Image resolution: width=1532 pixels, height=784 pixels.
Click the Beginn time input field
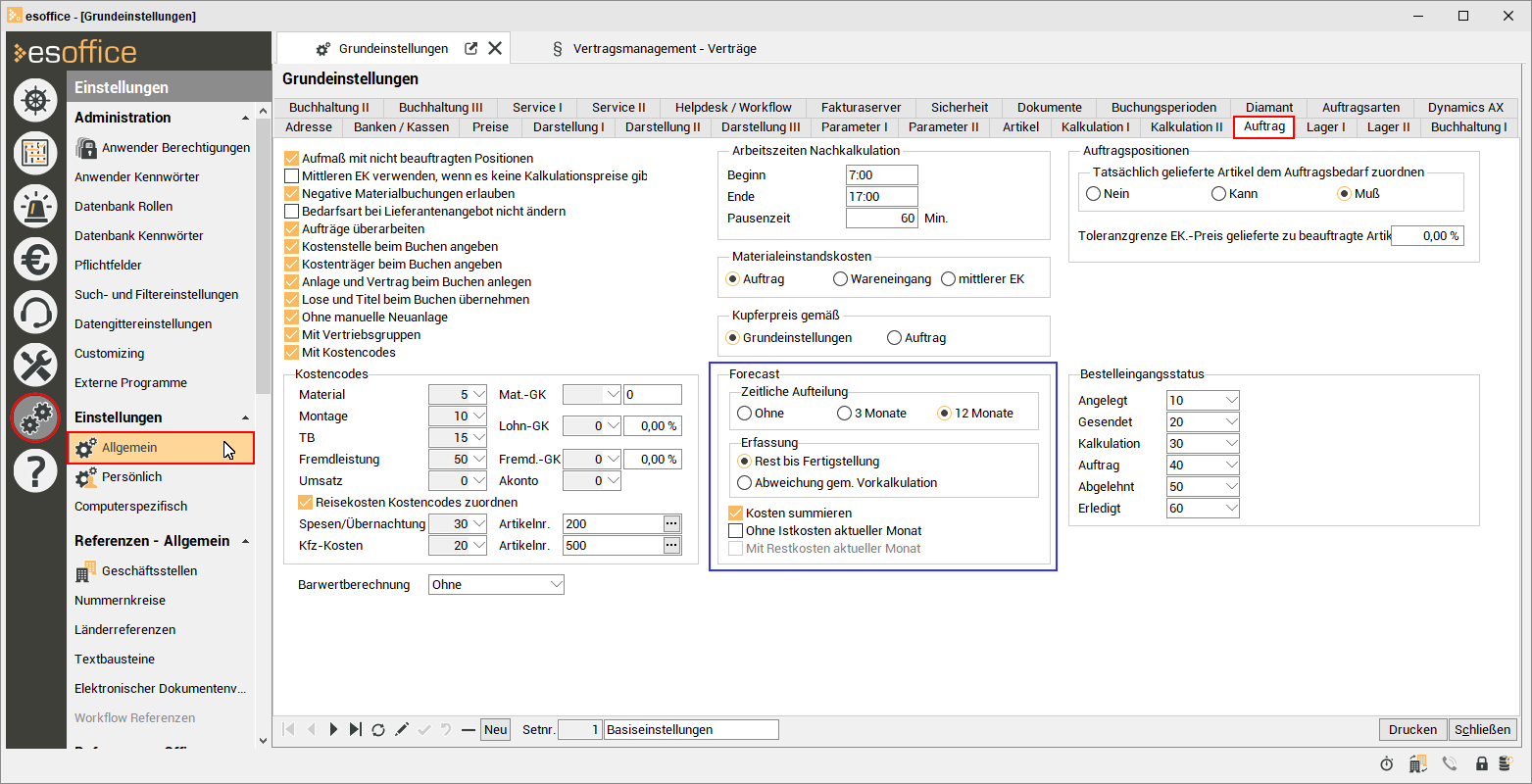(x=881, y=175)
